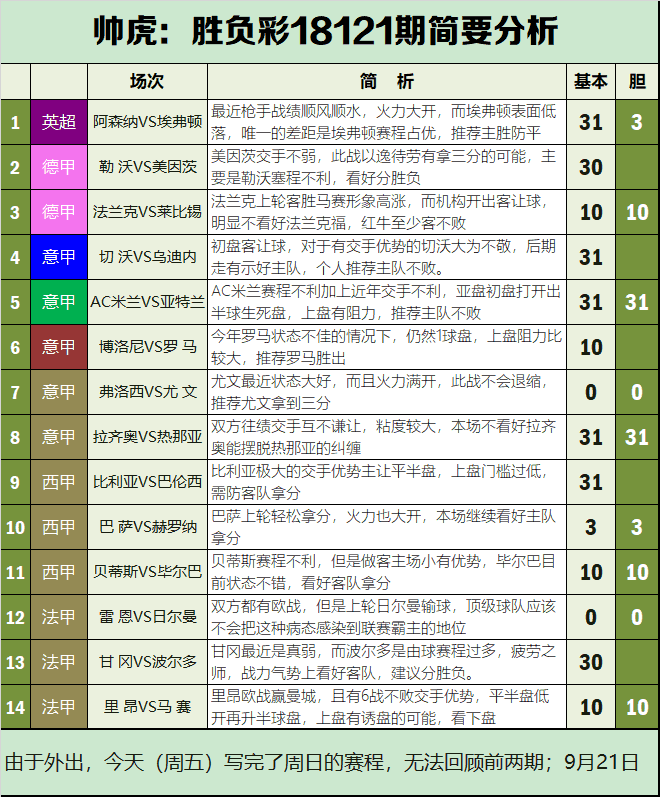Click the 英超 league cell
660x797 pixels.
coord(59,122)
